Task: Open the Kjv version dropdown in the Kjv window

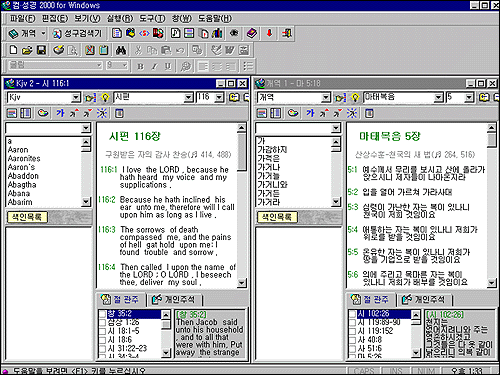Action: click(76, 97)
